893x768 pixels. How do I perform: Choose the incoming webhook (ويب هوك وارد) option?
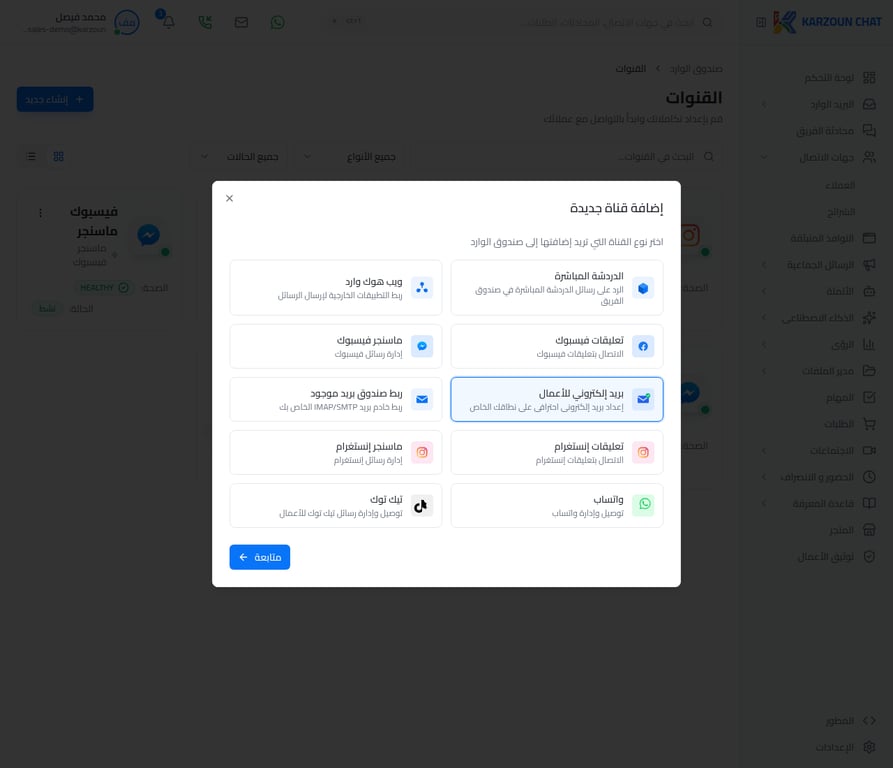click(335, 288)
